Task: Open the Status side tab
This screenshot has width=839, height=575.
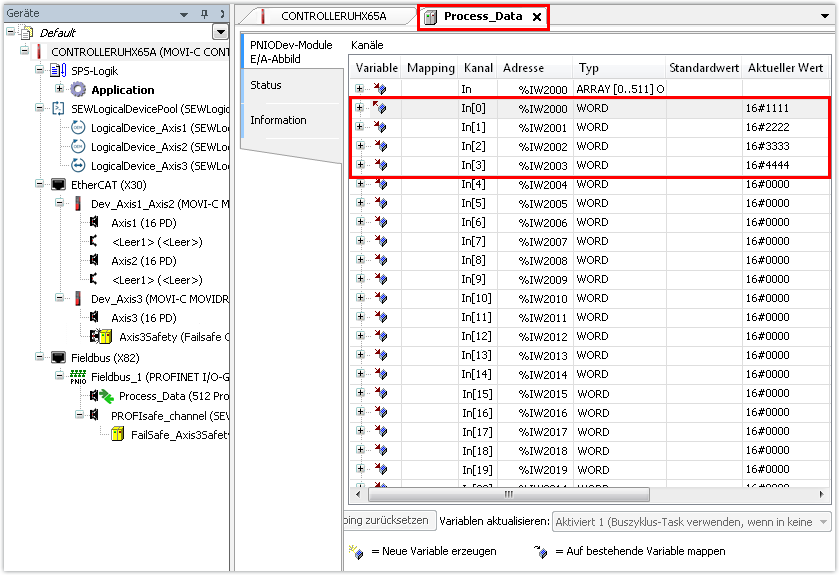Action: 266,85
